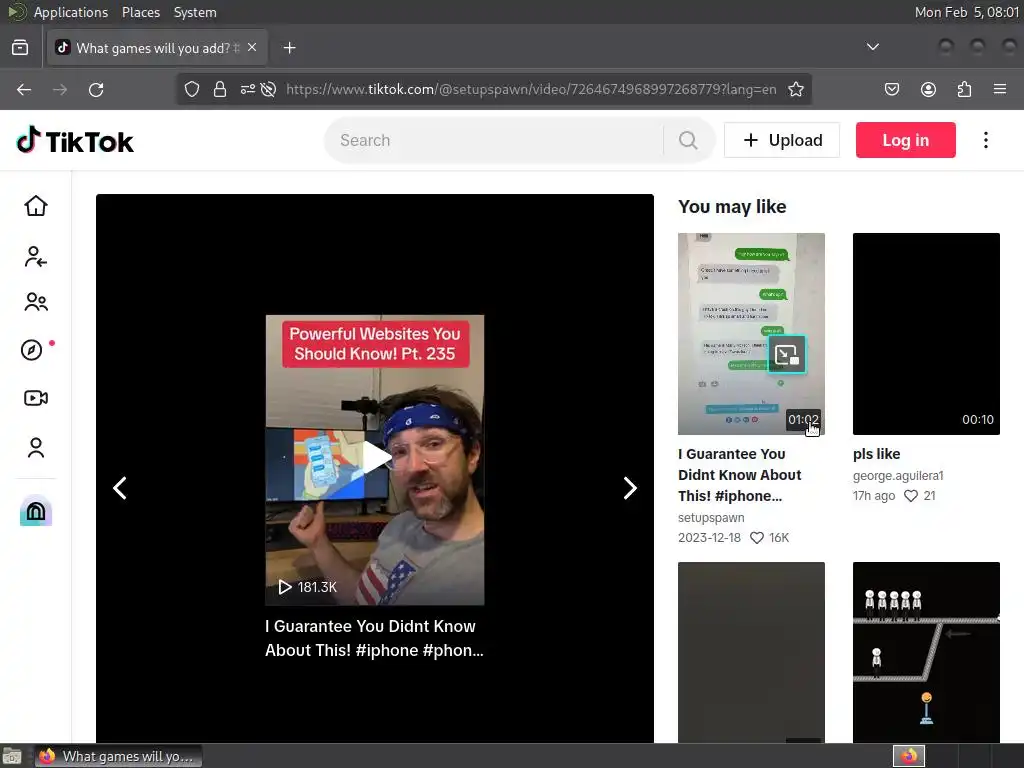This screenshot has height=768, width=1024.
Task: Open the dark gray video thumbnail
Action: coord(751,652)
